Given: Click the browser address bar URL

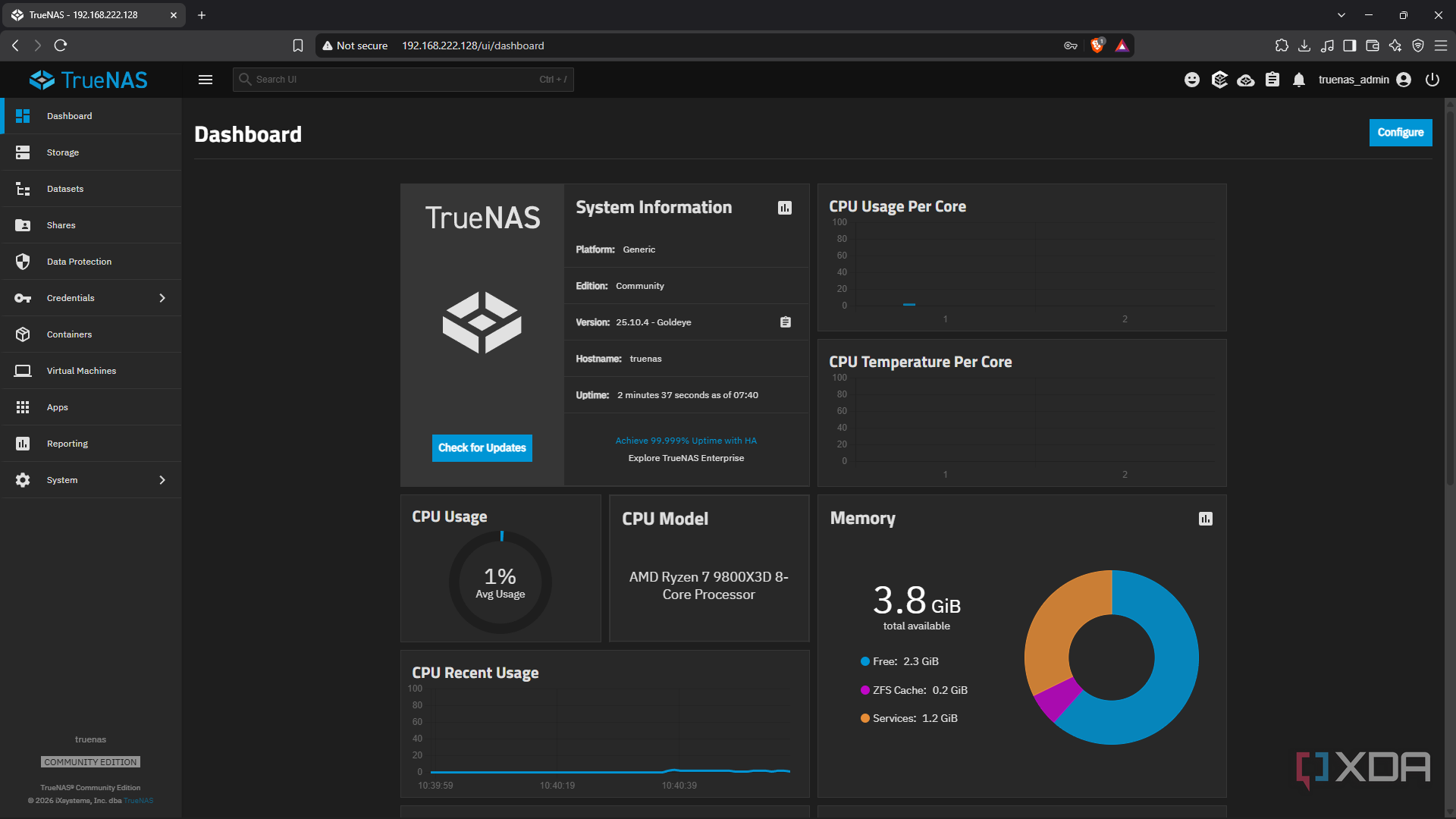Looking at the screenshot, I should (472, 45).
